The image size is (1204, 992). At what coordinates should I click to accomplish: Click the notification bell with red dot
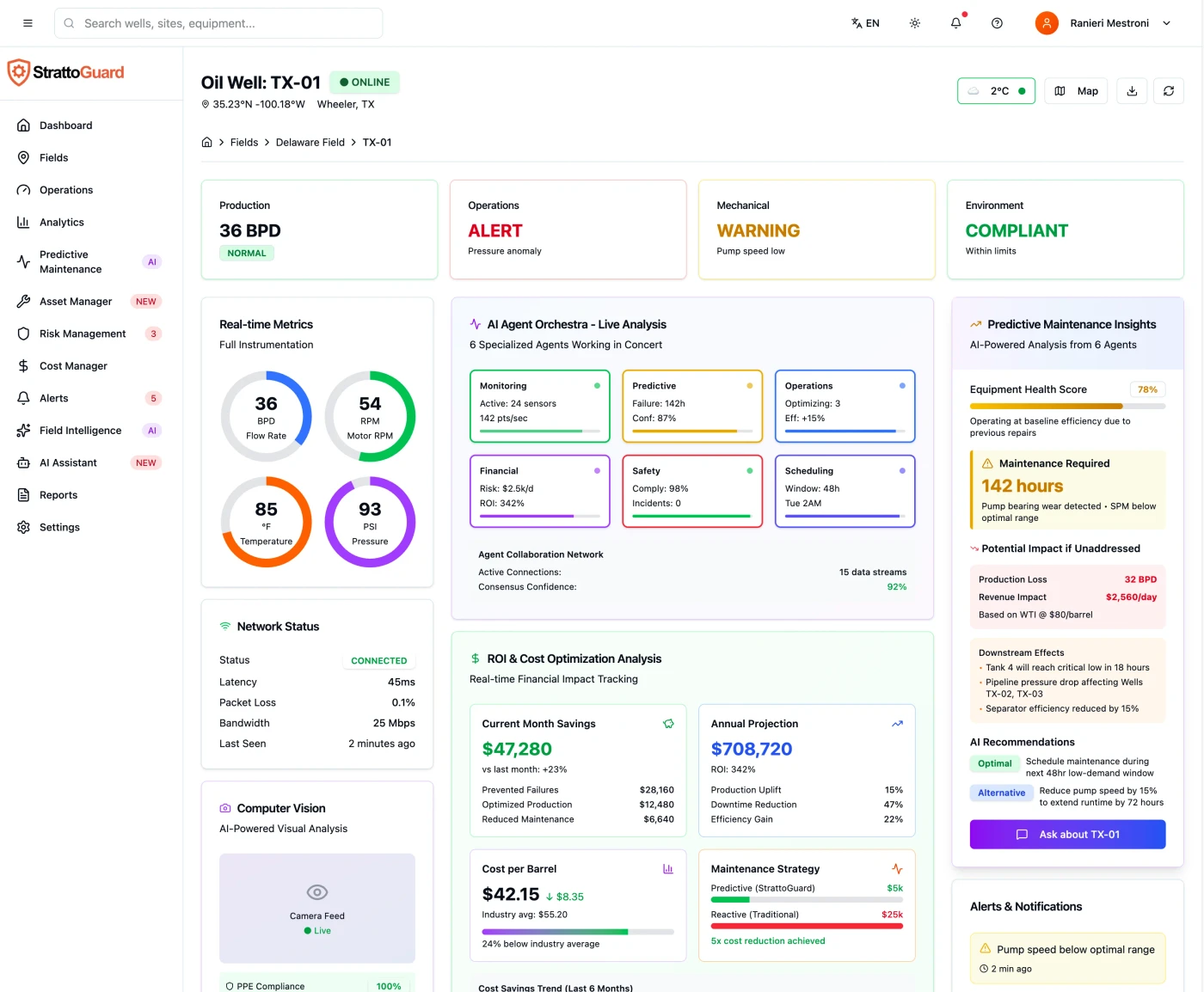pos(955,23)
